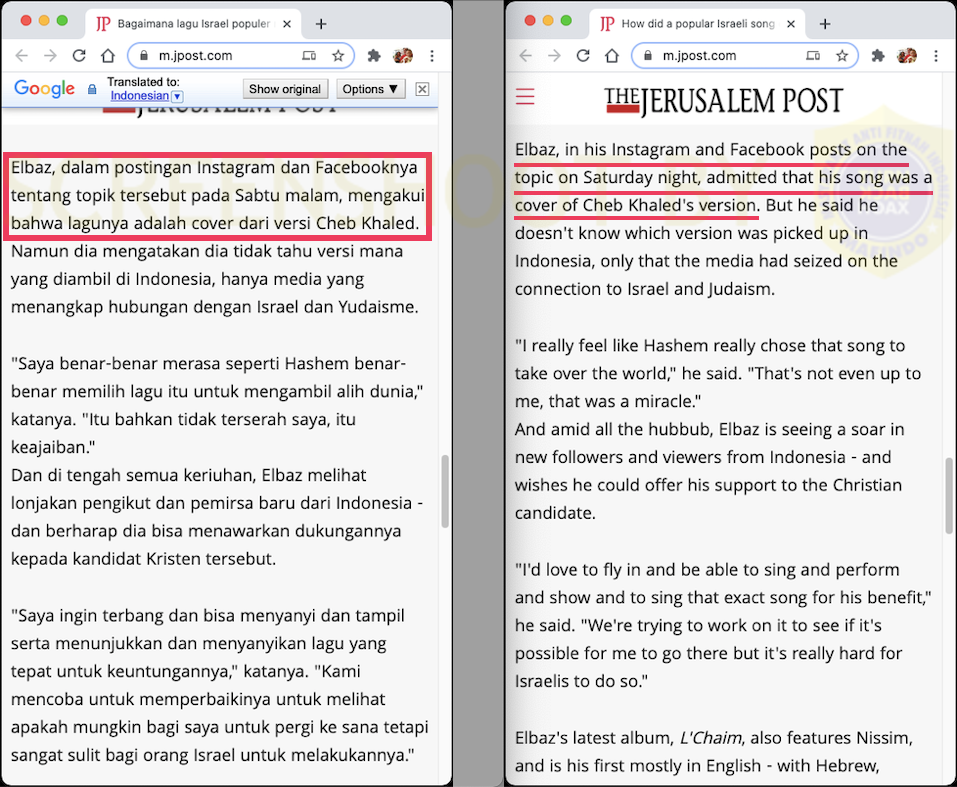The width and height of the screenshot is (957, 787).
Task: Click the text 'connection to Israel and Judaism.'
Action: click(645, 289)
